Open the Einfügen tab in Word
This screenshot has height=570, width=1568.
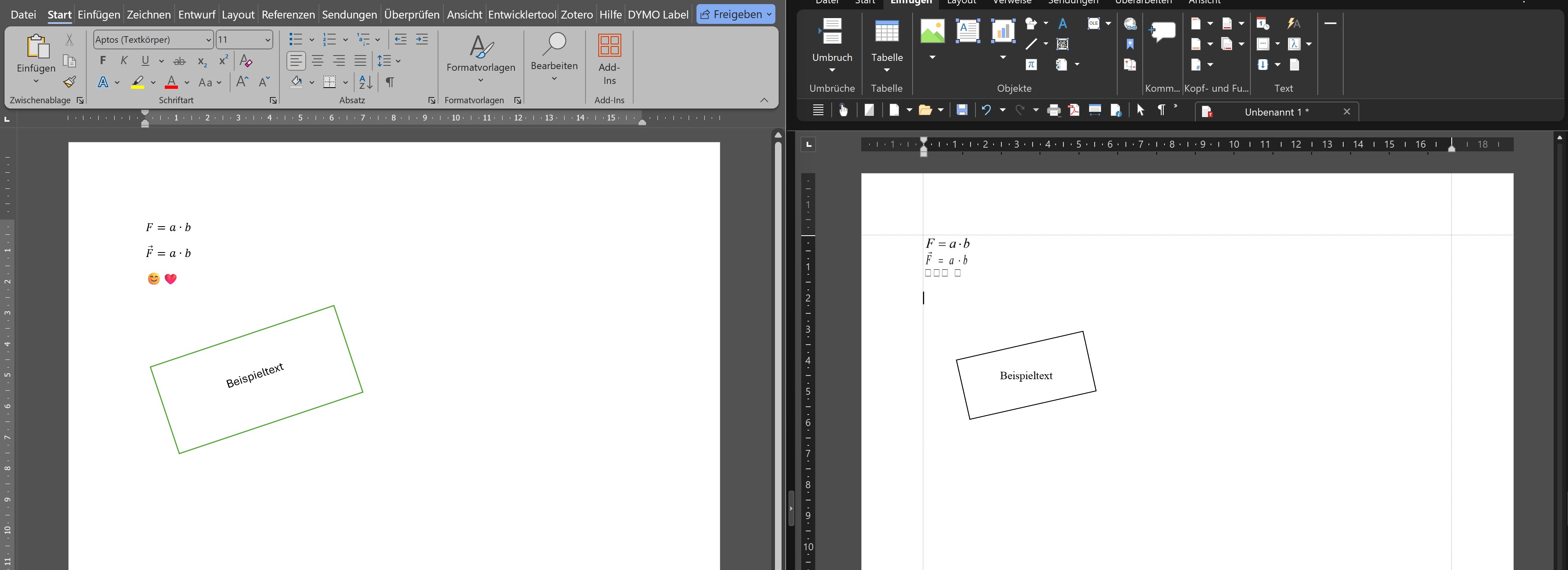99,15
